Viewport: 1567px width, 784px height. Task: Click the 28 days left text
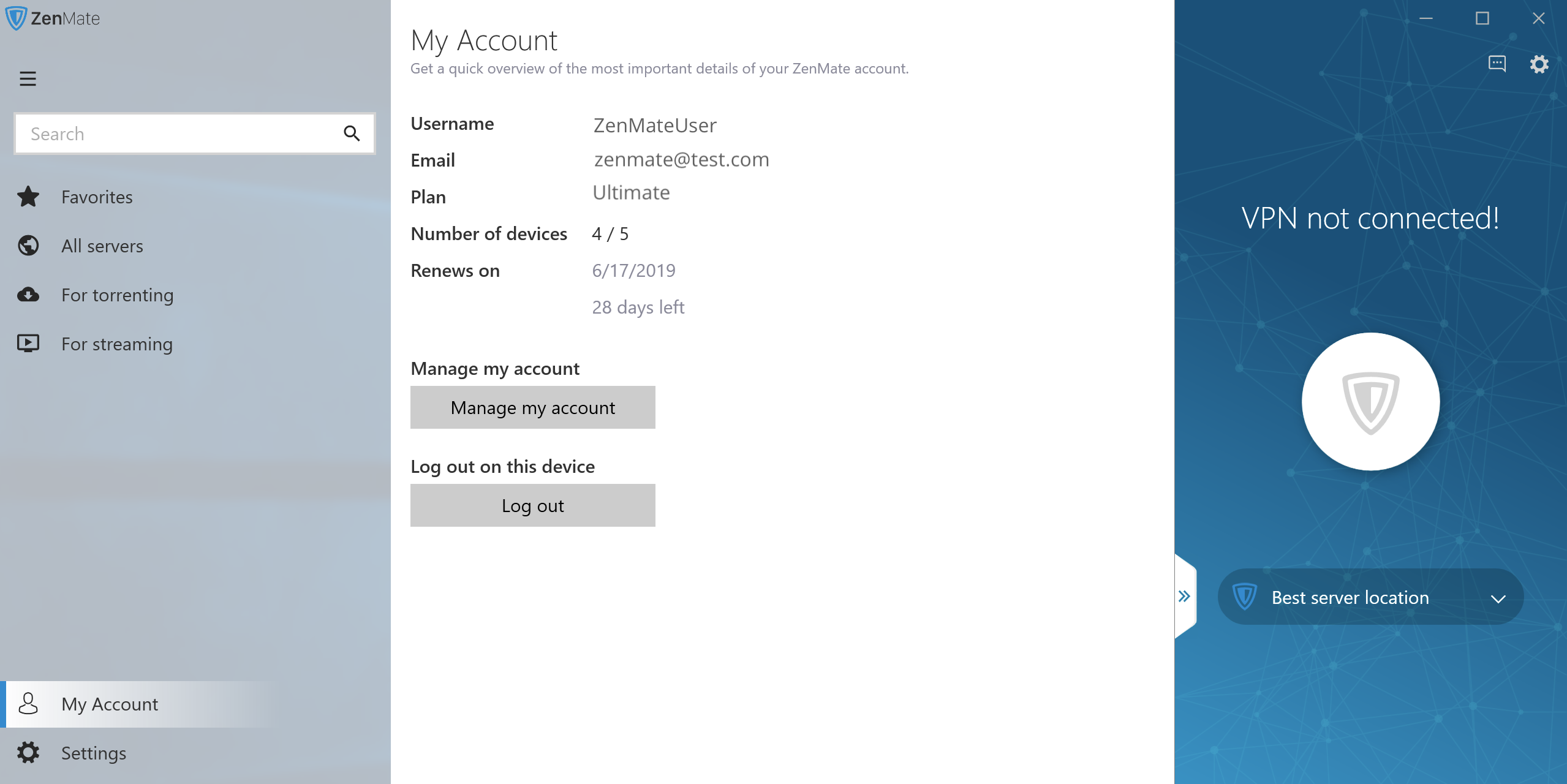click(x=638, y=307)
